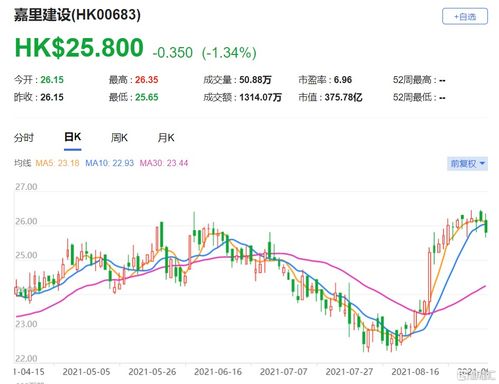Click the 市值 375.78亿 market cap value
This screenshot has height=384, width=499.
[x=330, y=97]
